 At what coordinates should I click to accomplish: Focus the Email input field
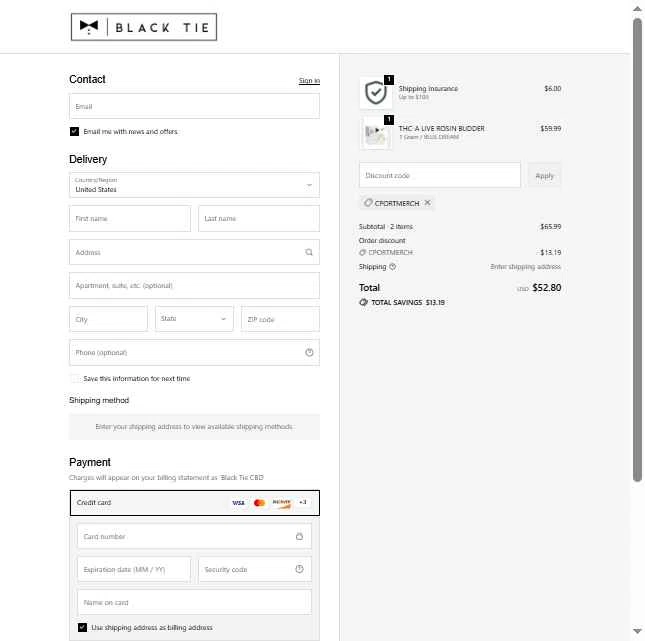194,106
